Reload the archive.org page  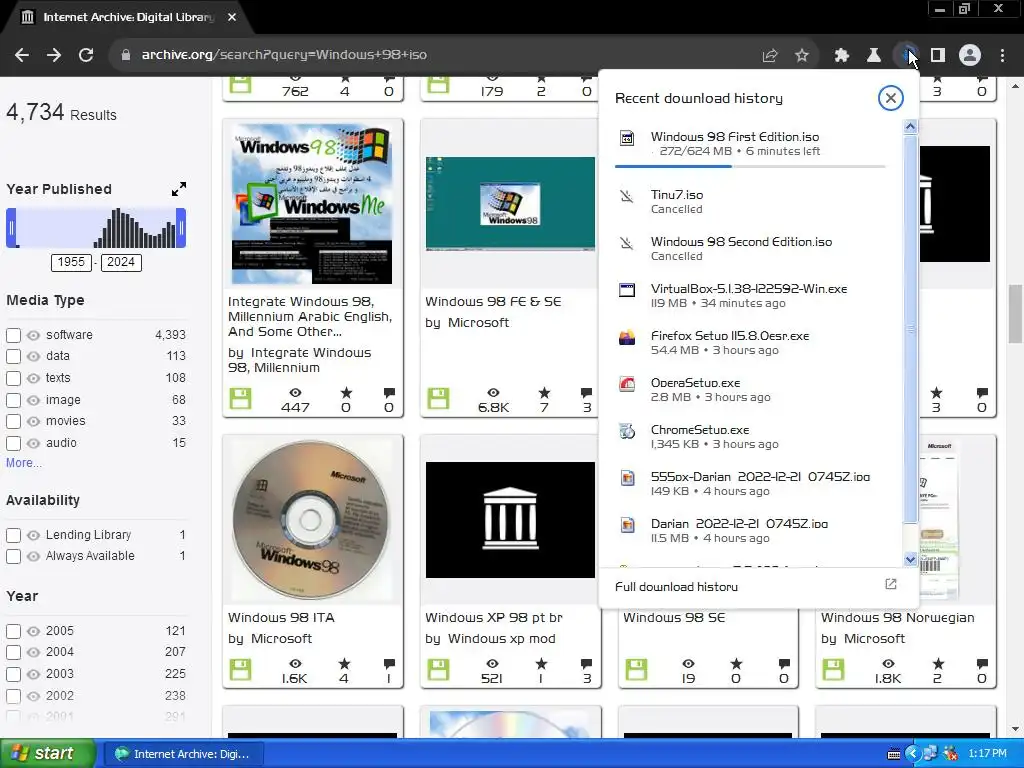pyautogui.click(x=86, y=55)
